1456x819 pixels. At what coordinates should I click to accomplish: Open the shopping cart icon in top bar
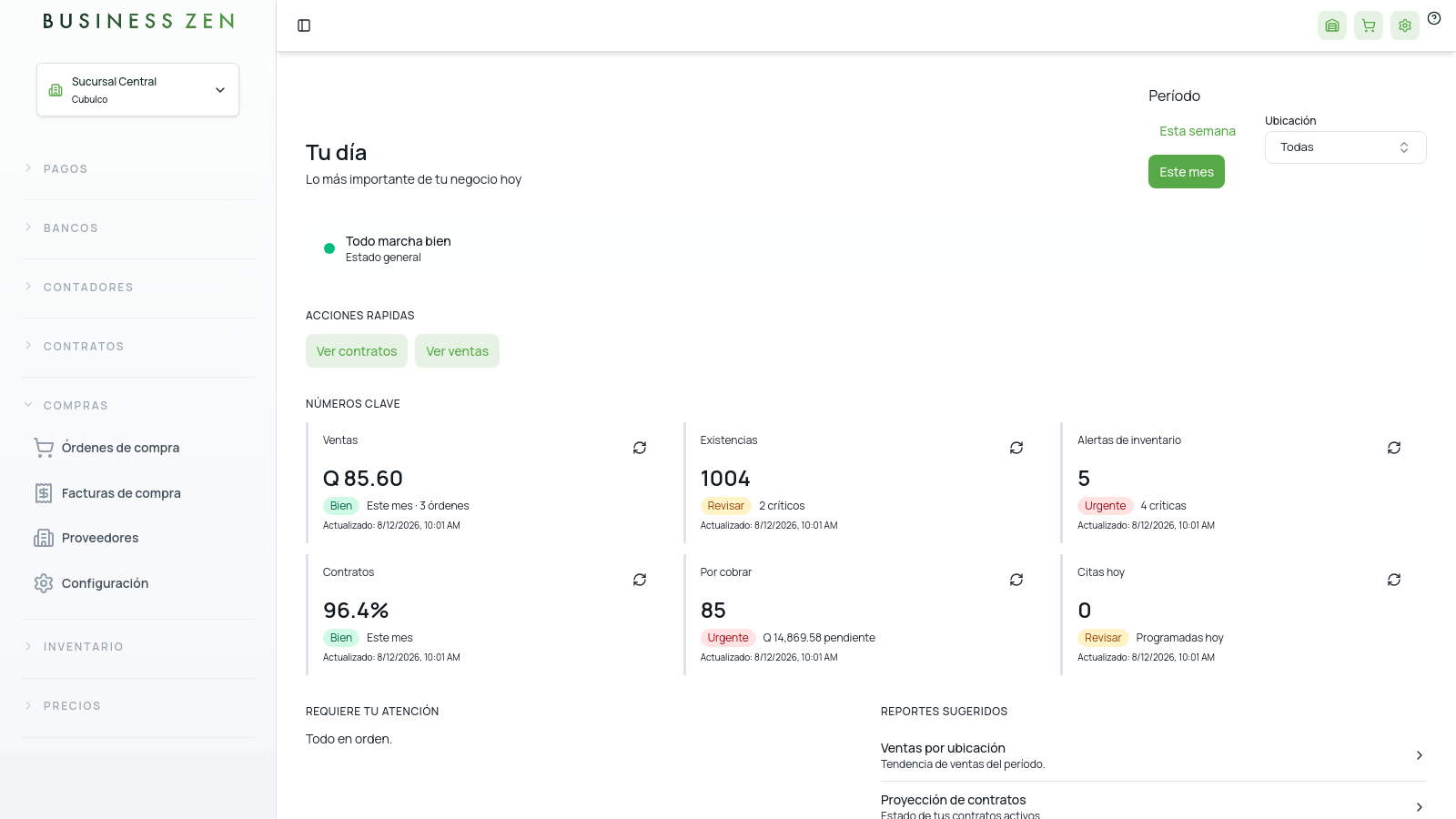pos(1369,25)
